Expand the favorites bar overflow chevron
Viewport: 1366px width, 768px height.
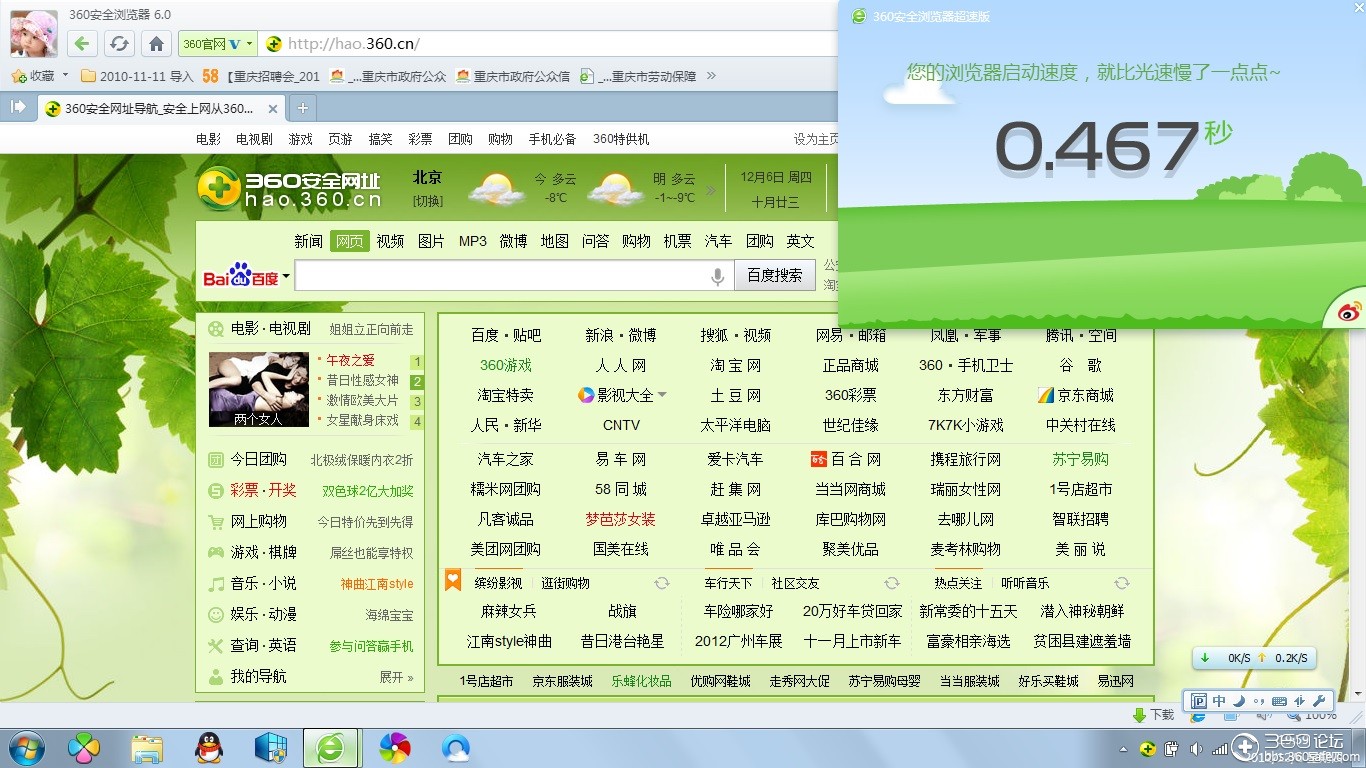pyautogui.click(x=711, y=75)
